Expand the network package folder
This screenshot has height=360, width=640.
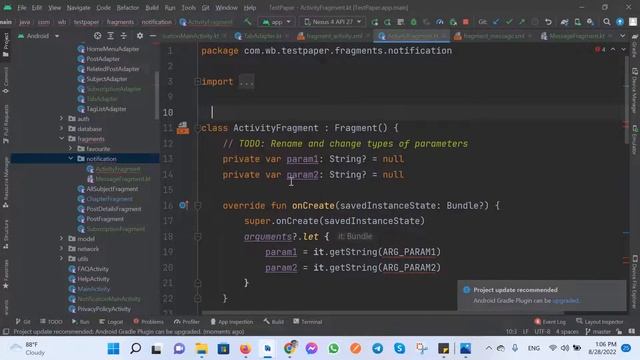tap(61, 249)
